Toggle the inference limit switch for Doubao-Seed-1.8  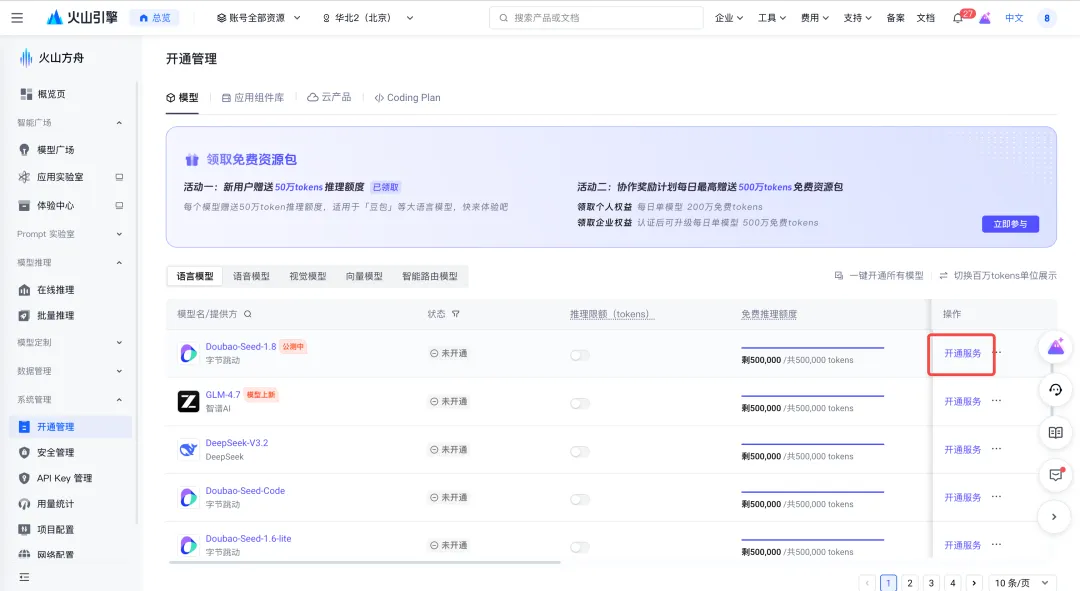580,355
